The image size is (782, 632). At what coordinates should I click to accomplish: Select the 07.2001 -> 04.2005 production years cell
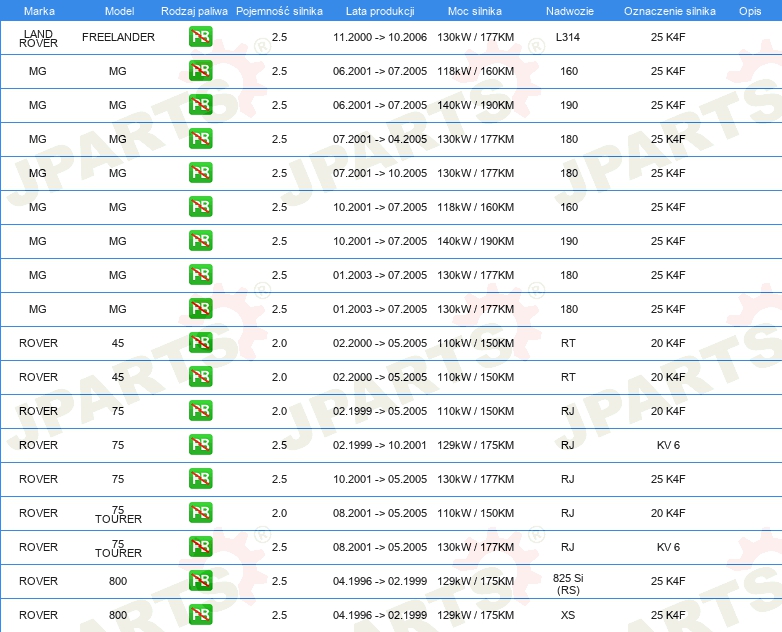coord(380,139)
